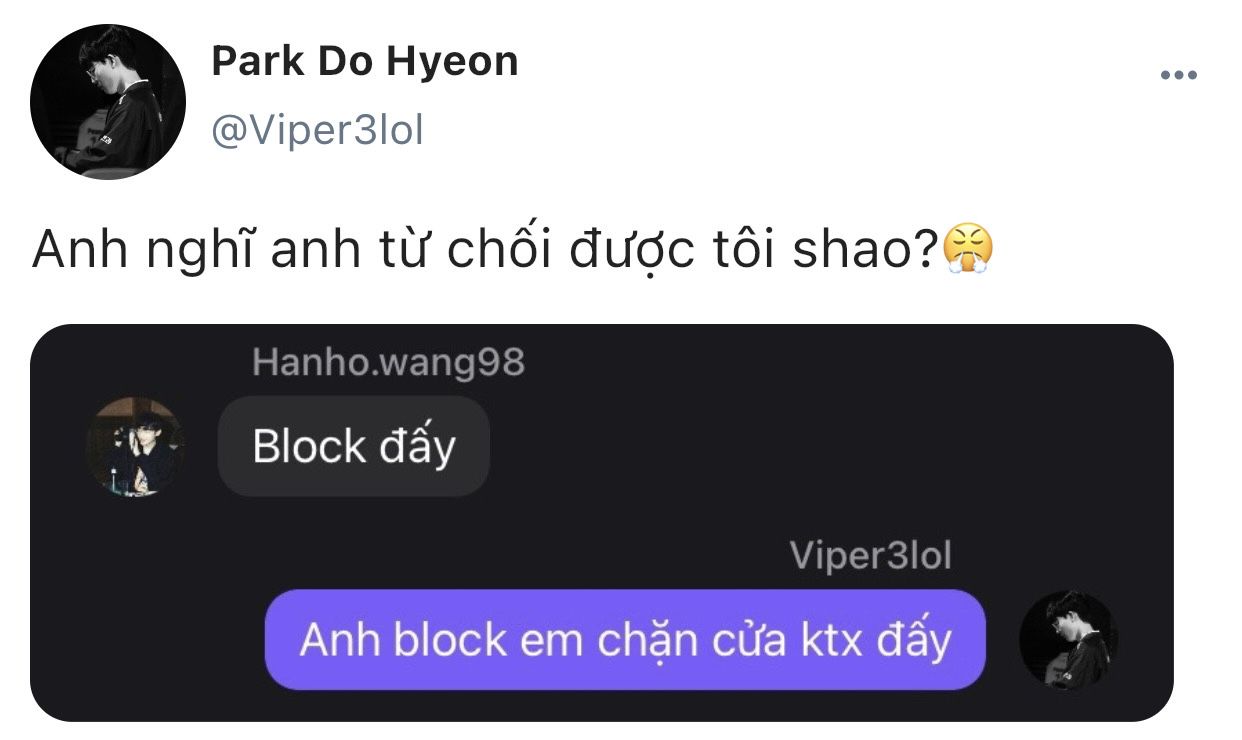
Task: Open Hanho.wang98's chat avatar
Action: (x=135, y=446)
